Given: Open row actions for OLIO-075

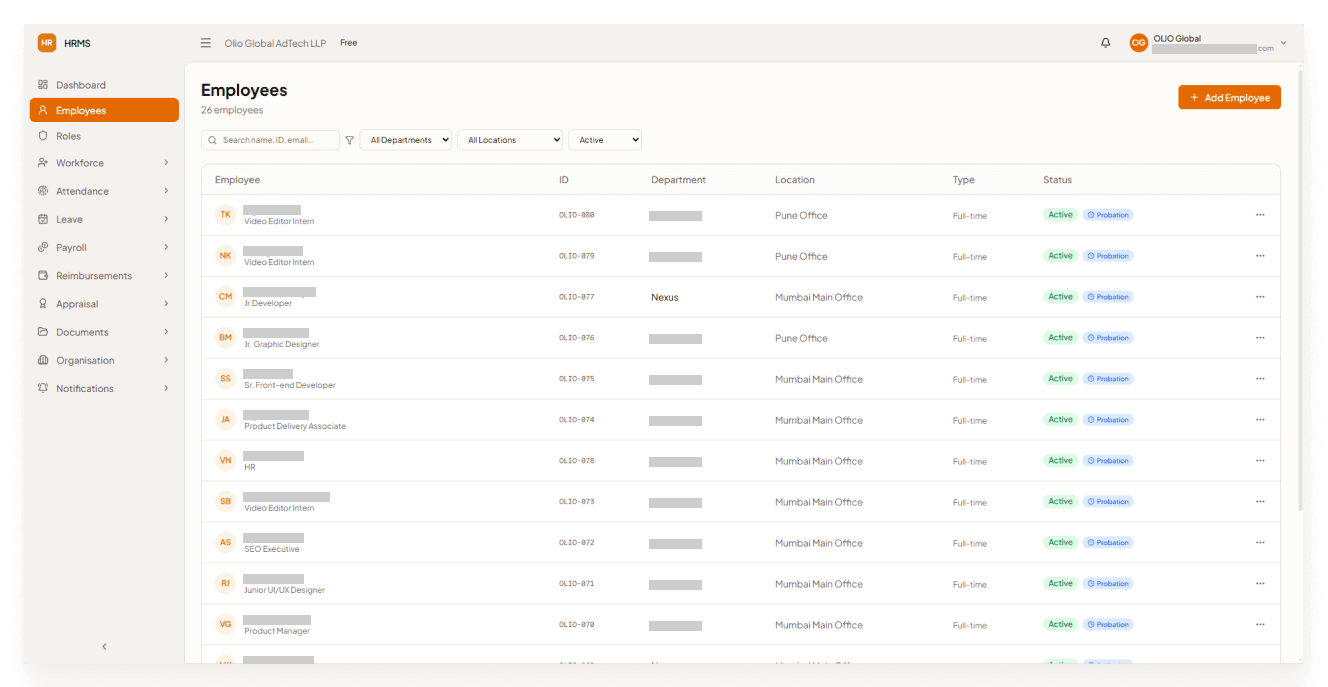Looking at the screenshot, I should click(x=1260, y=379).
